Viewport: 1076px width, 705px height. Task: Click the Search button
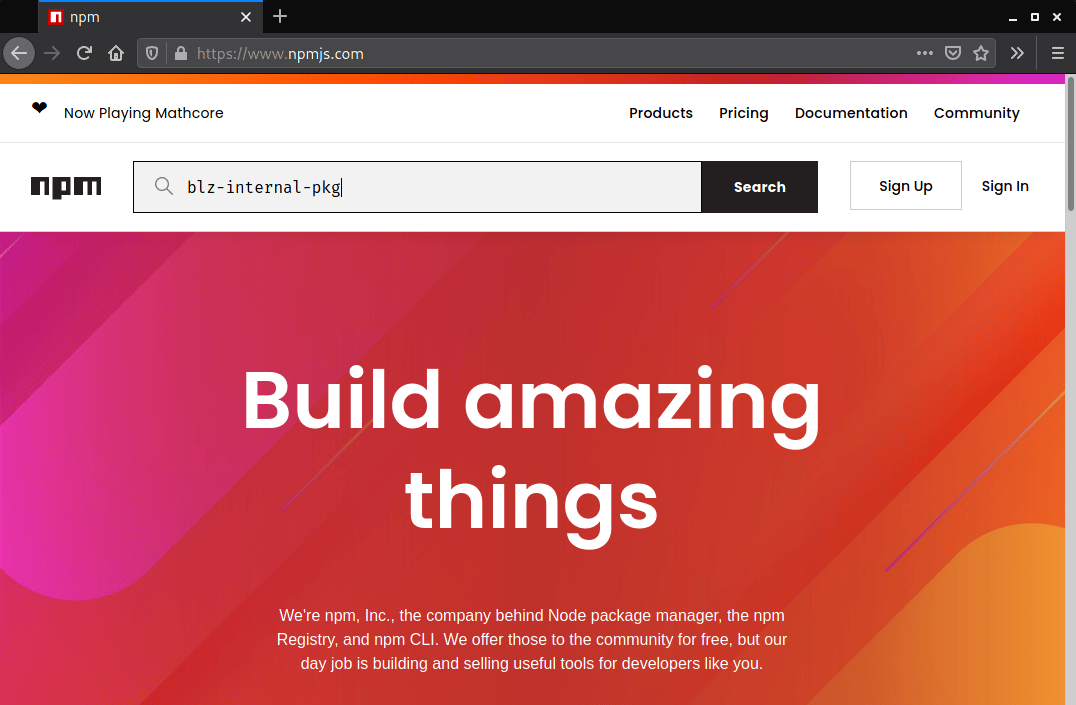click(760, 187)
